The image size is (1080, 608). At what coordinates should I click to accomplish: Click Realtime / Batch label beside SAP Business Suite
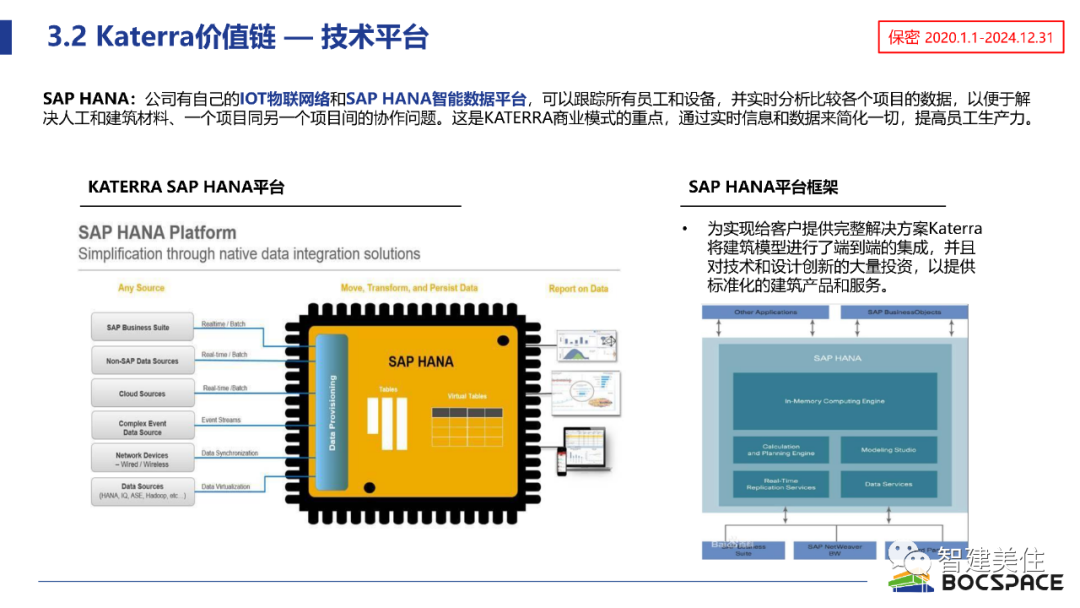[x=223, y=324]
